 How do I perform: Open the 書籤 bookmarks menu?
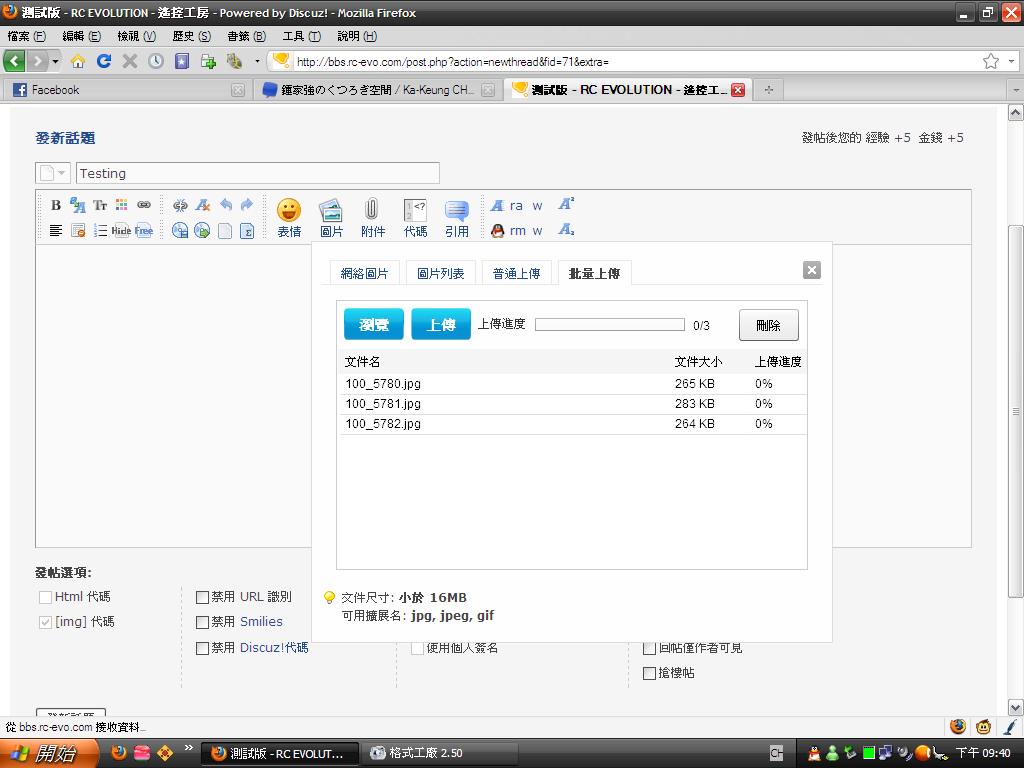pyautogui.click(x=246, y=36)
